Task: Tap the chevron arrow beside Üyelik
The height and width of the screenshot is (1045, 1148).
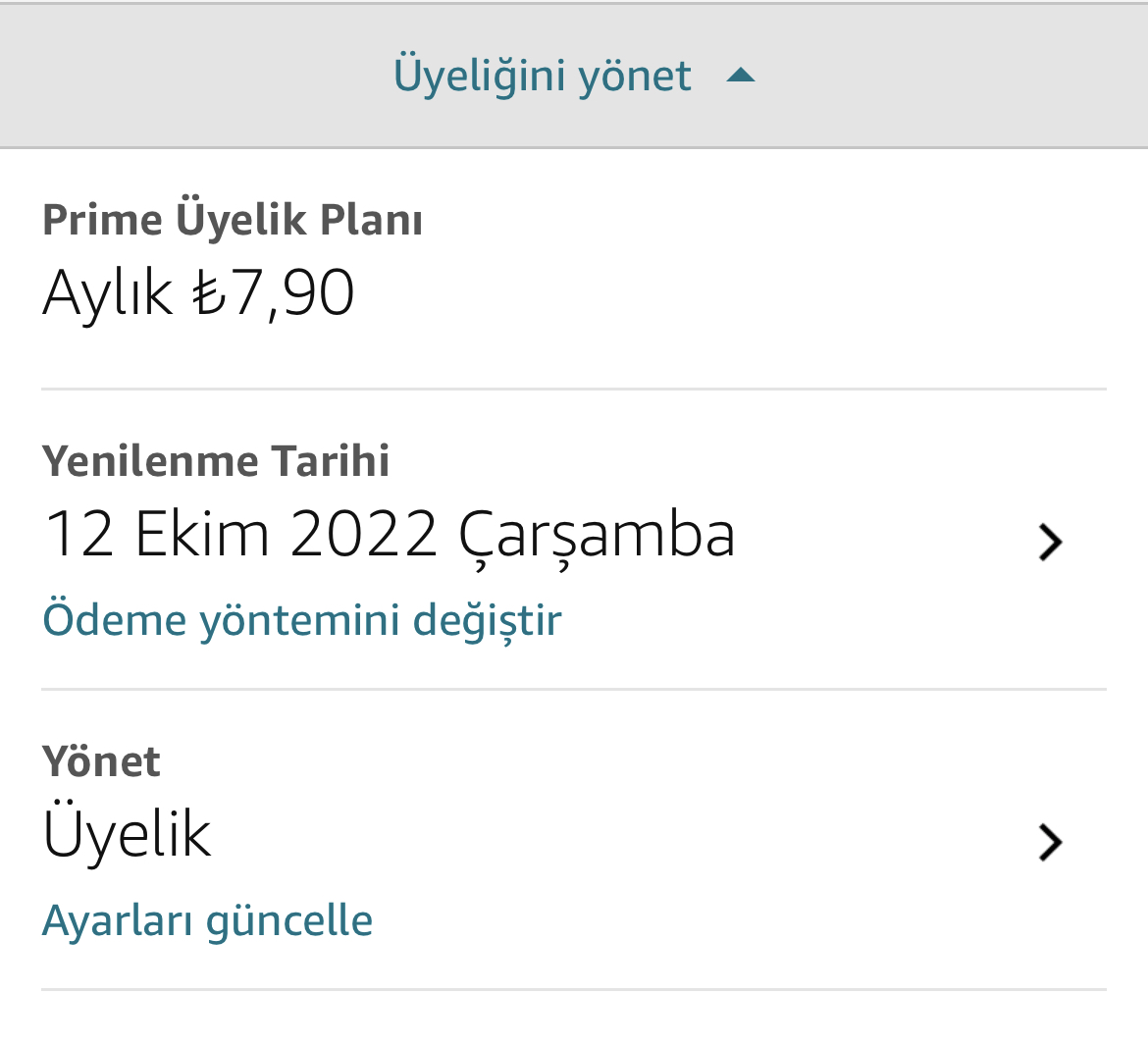Action: click(1050, 842)
